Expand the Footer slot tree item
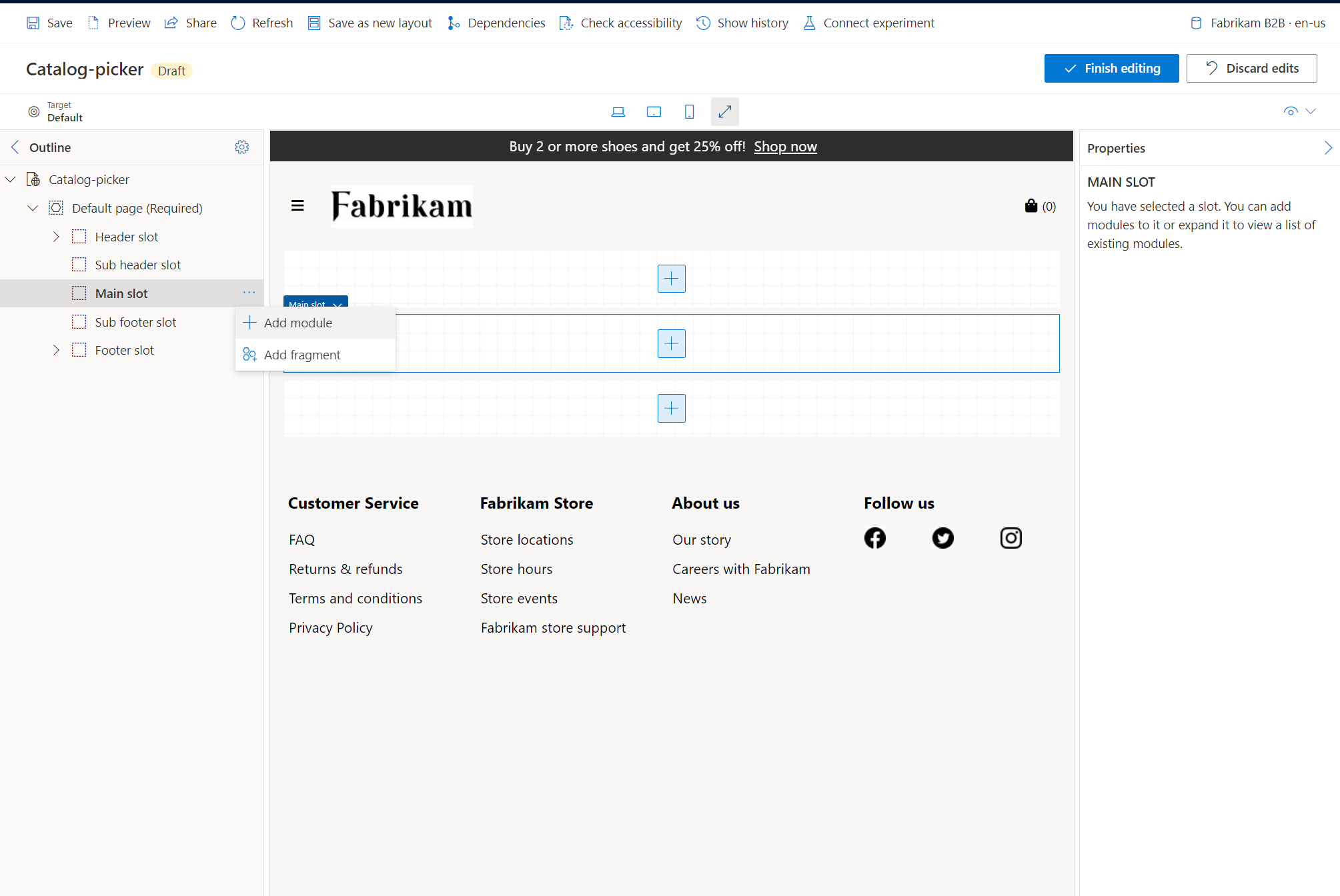 (x=56, y=350)
